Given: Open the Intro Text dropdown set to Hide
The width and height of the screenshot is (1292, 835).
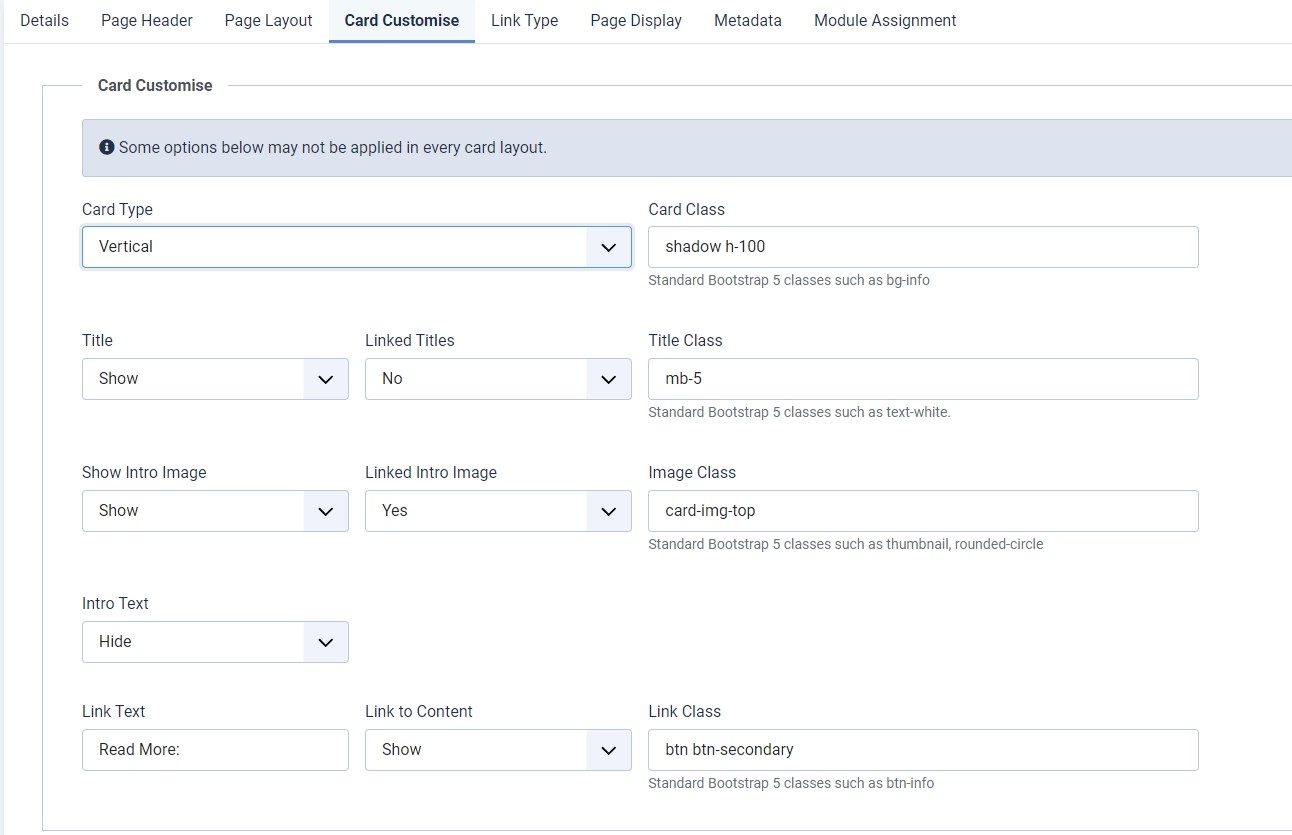Looking at the screenshot, I should [x=215, y=642].
